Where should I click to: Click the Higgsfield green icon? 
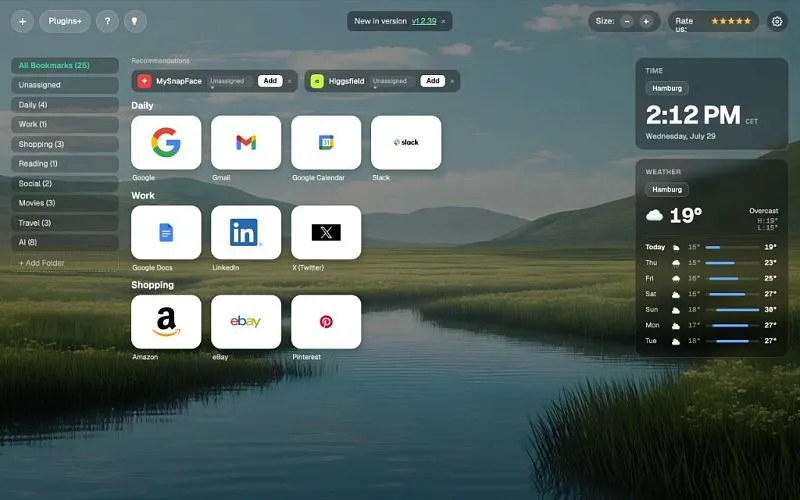coord(317,81)
